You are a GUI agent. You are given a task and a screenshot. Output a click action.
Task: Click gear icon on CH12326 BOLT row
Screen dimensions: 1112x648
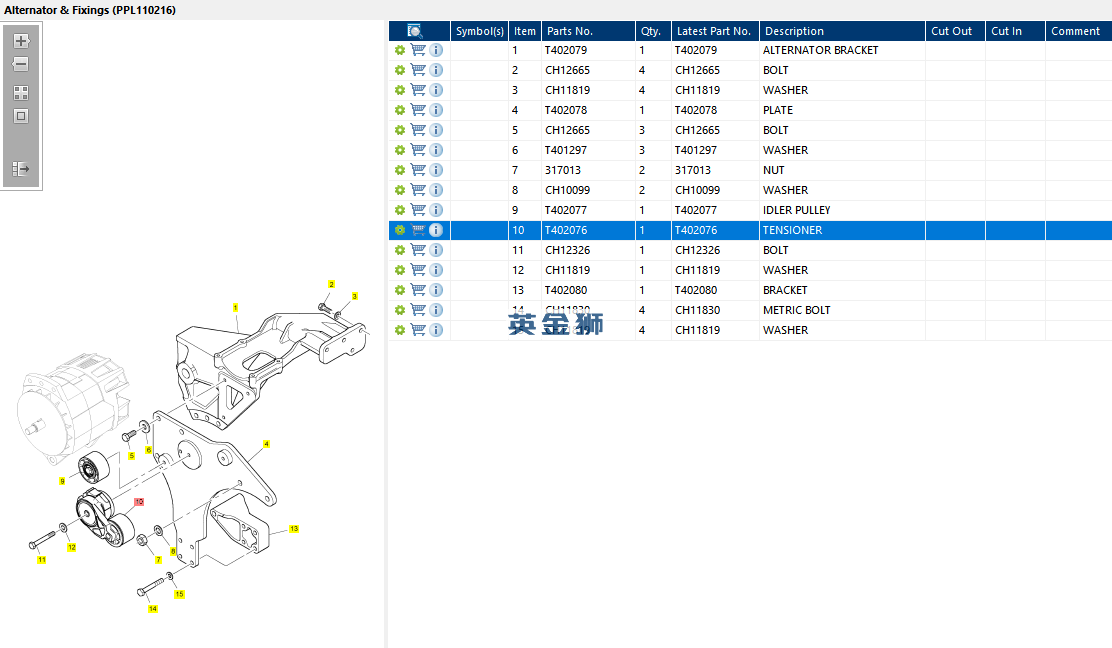[x=400, y=250]
